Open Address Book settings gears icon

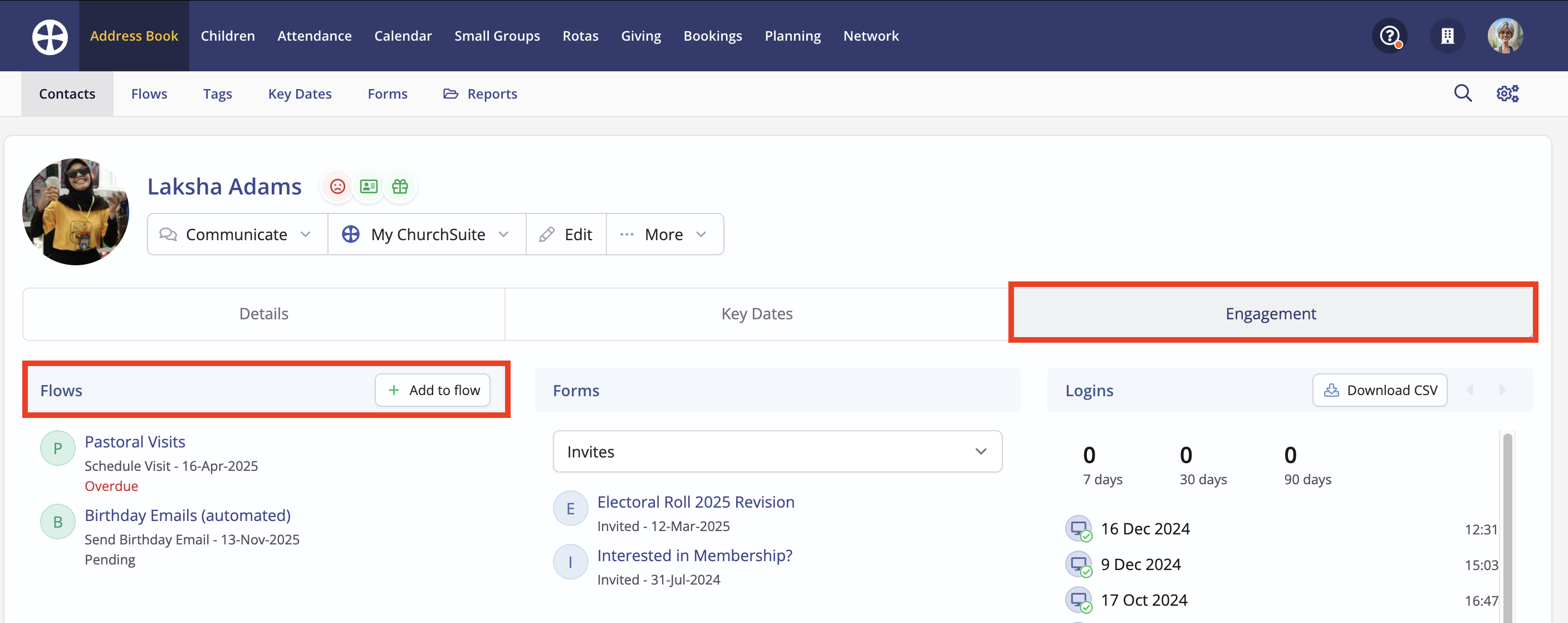1507,94
